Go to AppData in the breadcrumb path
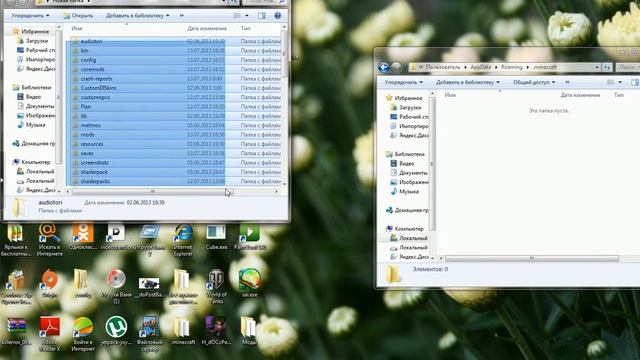640x360 pixels. tap(481, 67)
